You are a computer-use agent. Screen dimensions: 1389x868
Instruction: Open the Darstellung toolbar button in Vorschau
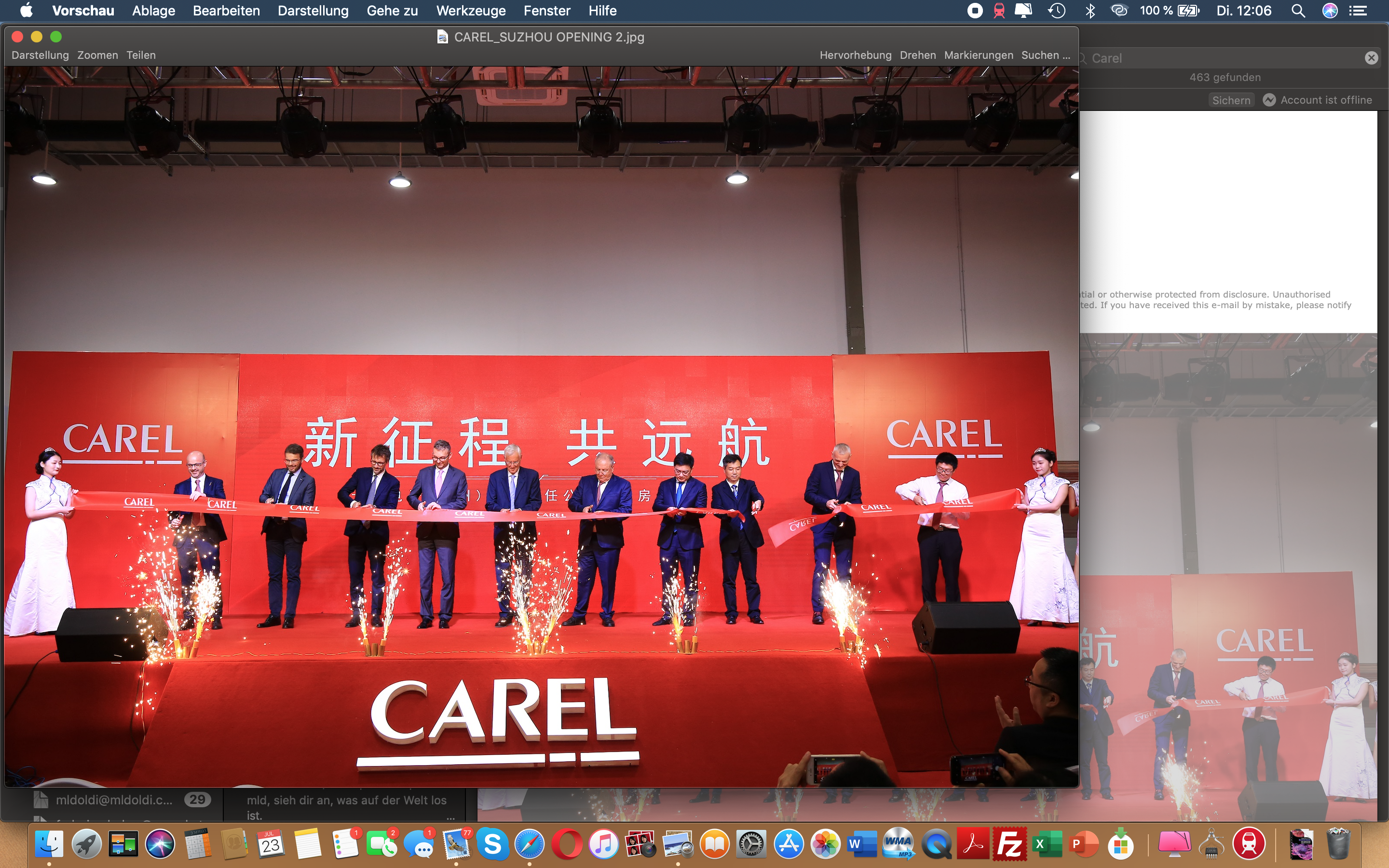[x=40, y=55]
